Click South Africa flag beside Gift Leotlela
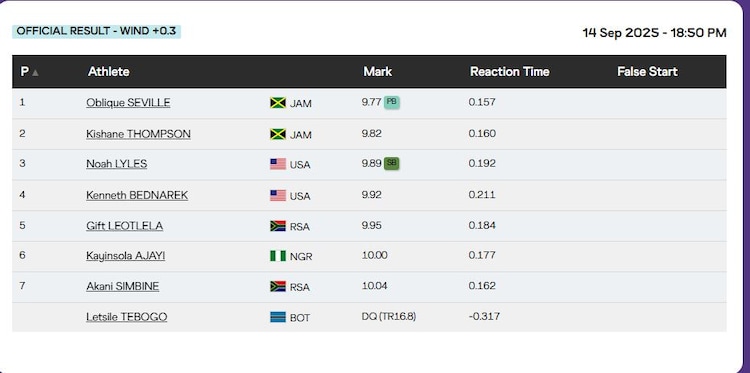Screen dimensions: 750x373 pyautogui.click(x=278, y=226)
